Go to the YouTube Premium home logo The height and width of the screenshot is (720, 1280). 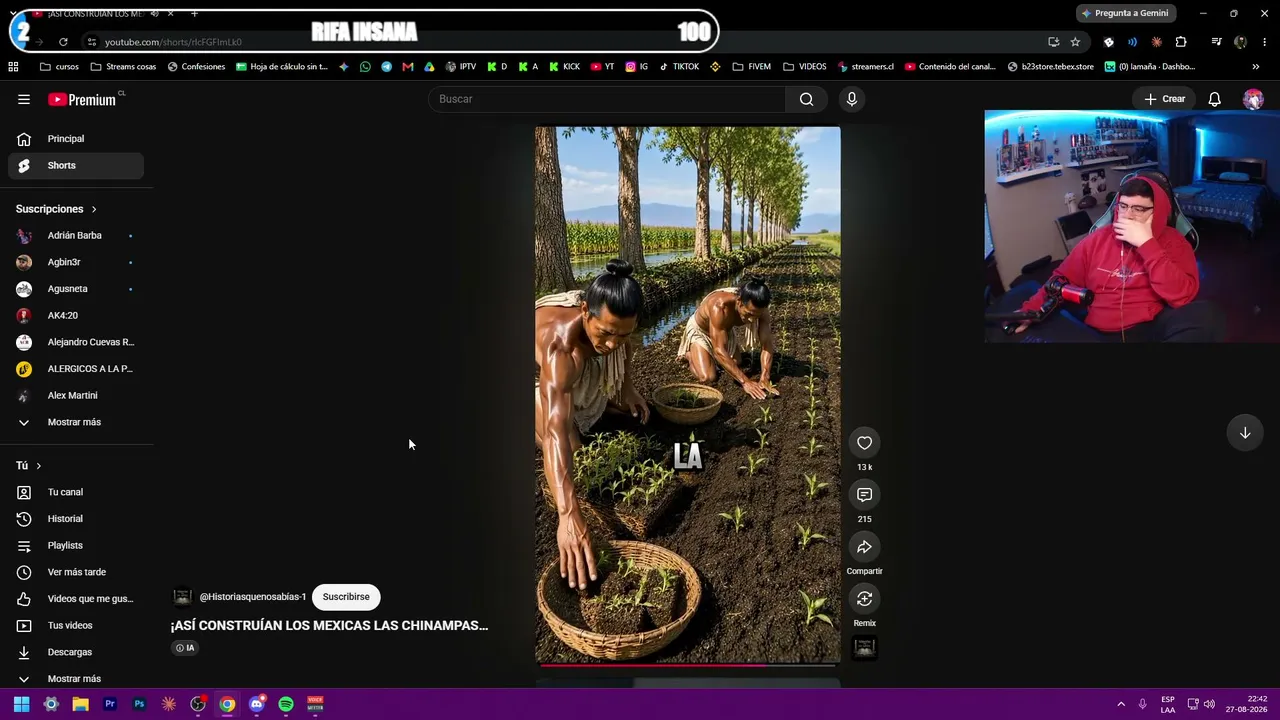pyautogui.click(x=83, y=99)
